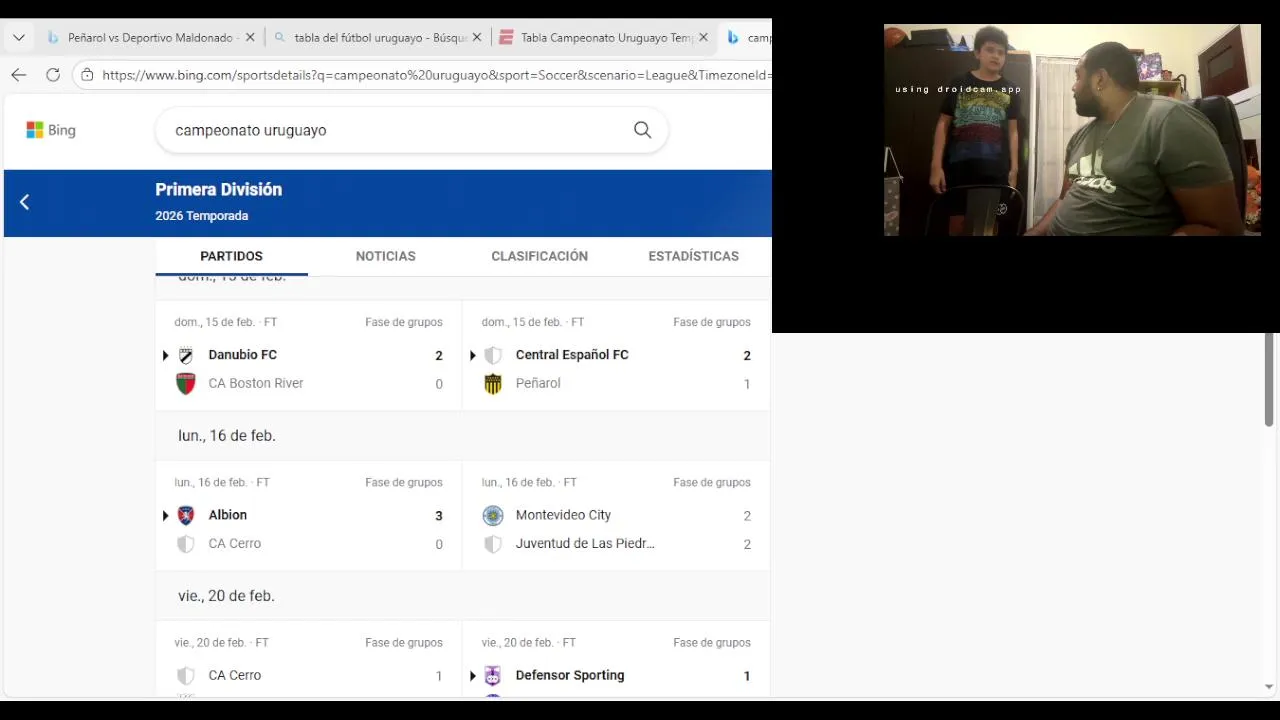Open Albion team name
The height and width of the screenshot is (720, 1280).
point(227,515)
